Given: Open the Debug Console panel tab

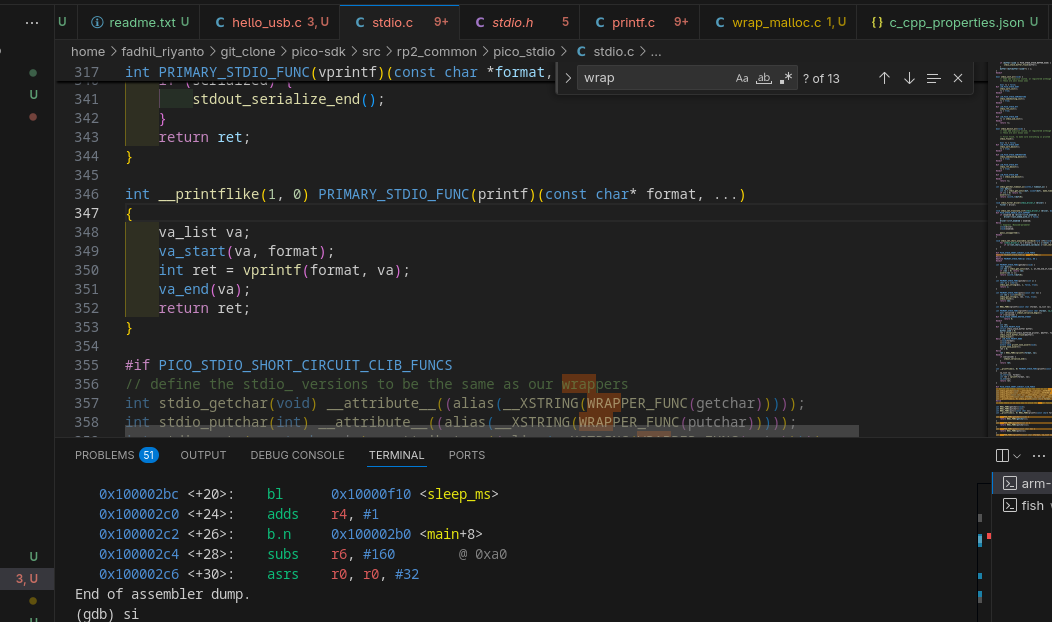Looking at the screenshot, I should pyautogui.click(x=297, y=455).
